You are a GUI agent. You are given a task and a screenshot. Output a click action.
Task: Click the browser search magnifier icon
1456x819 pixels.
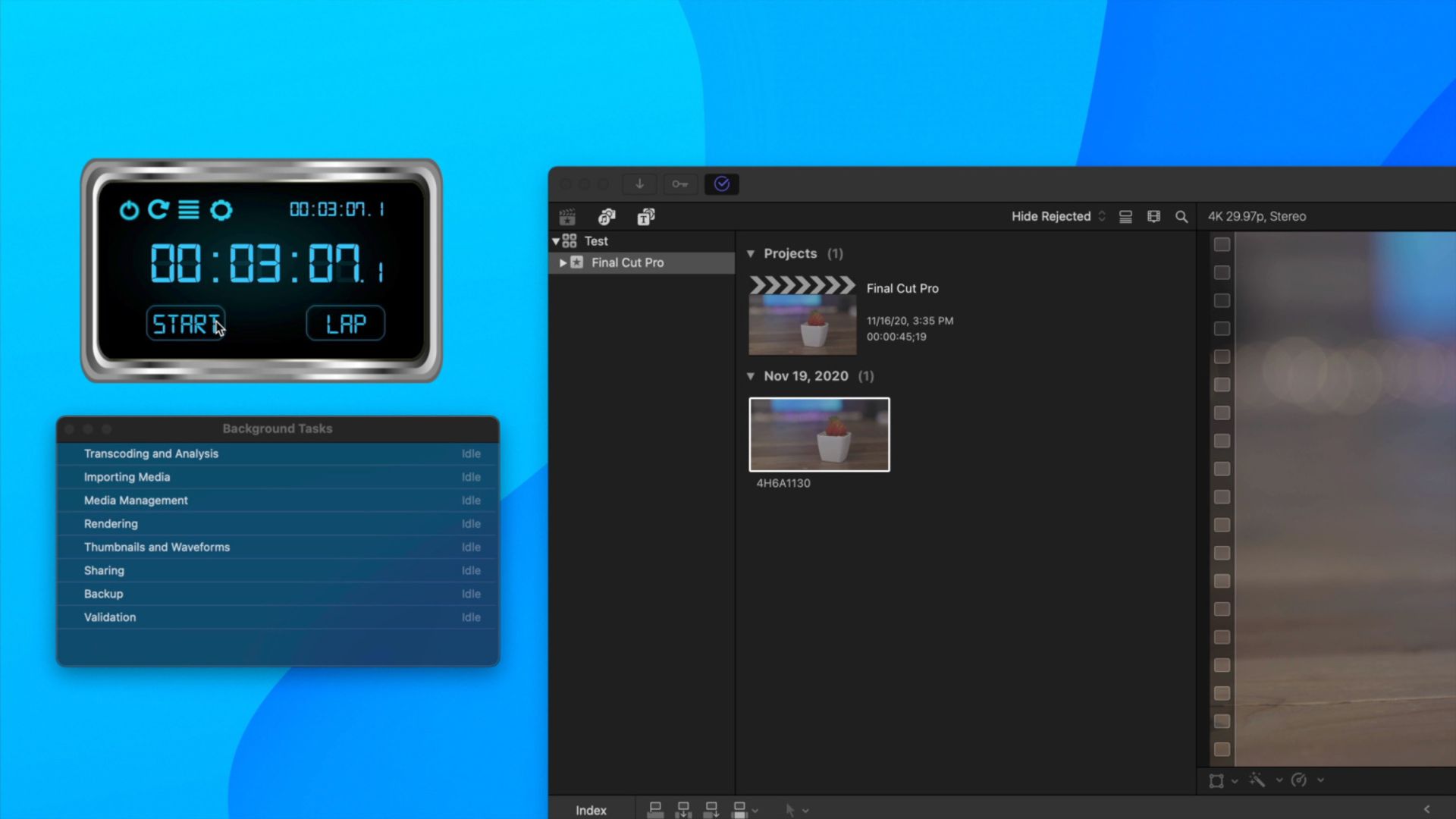click(x=1181, y=217)
